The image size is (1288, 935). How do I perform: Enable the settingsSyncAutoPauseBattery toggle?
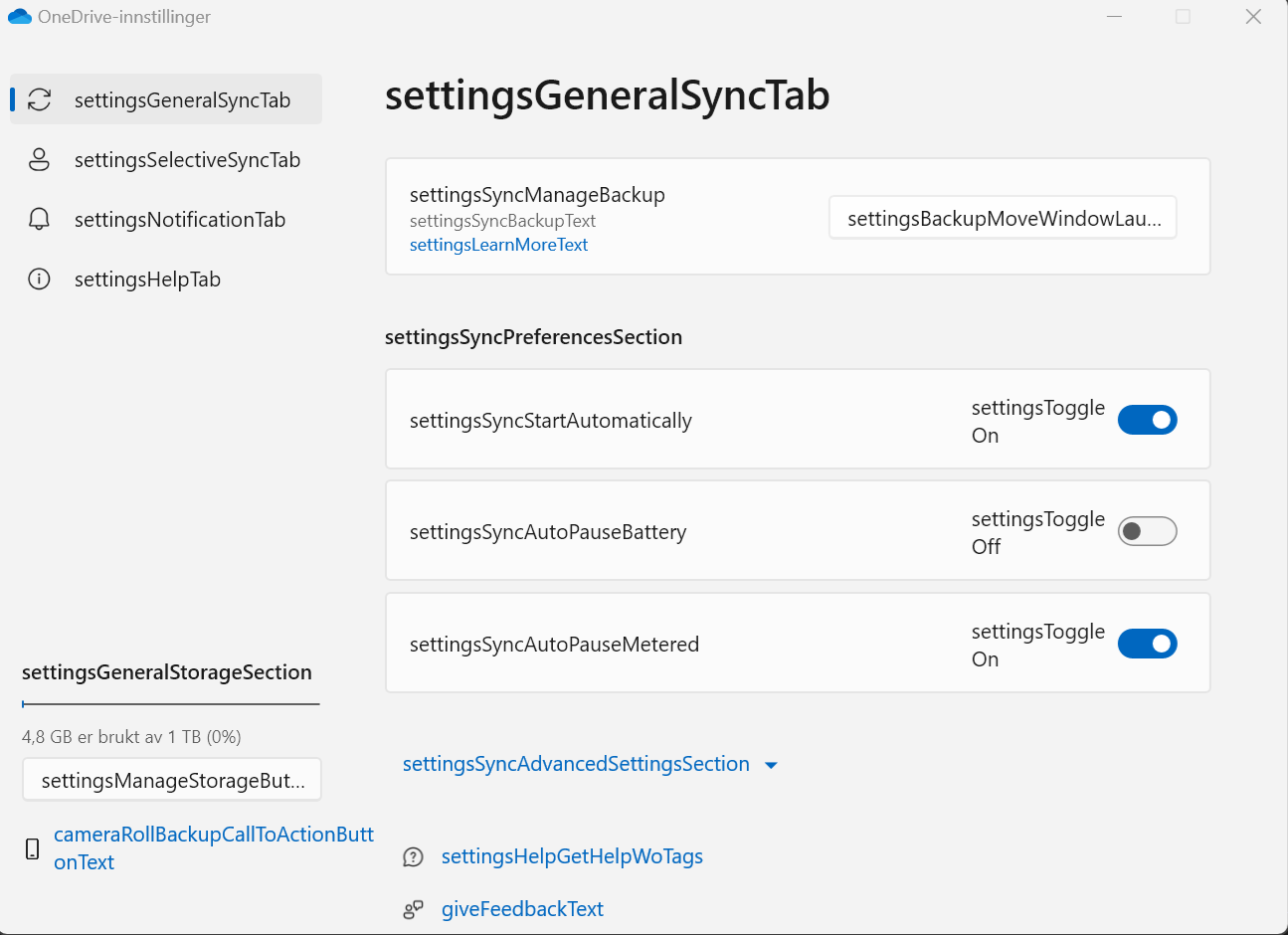point(1147,531)
